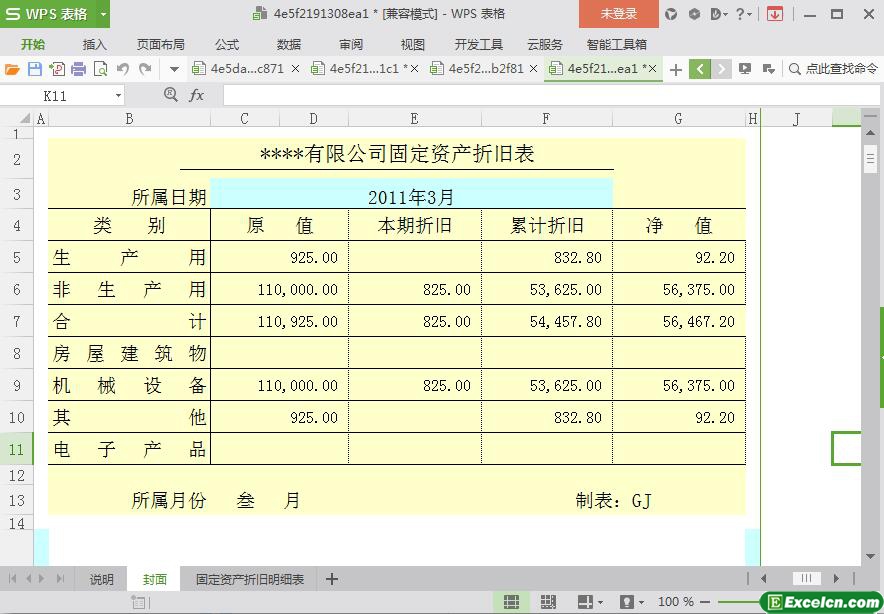
Task: Click the open folder icon in toolbar
Action: tap(12, 69)
